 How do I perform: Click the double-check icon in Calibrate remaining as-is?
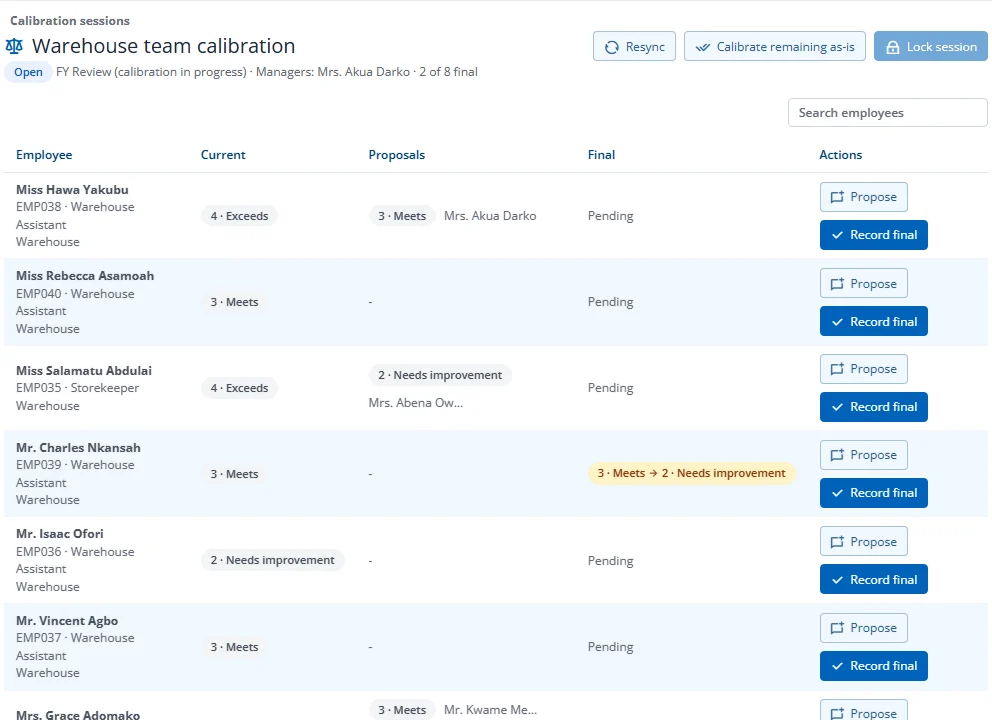[x=702, y=47]
